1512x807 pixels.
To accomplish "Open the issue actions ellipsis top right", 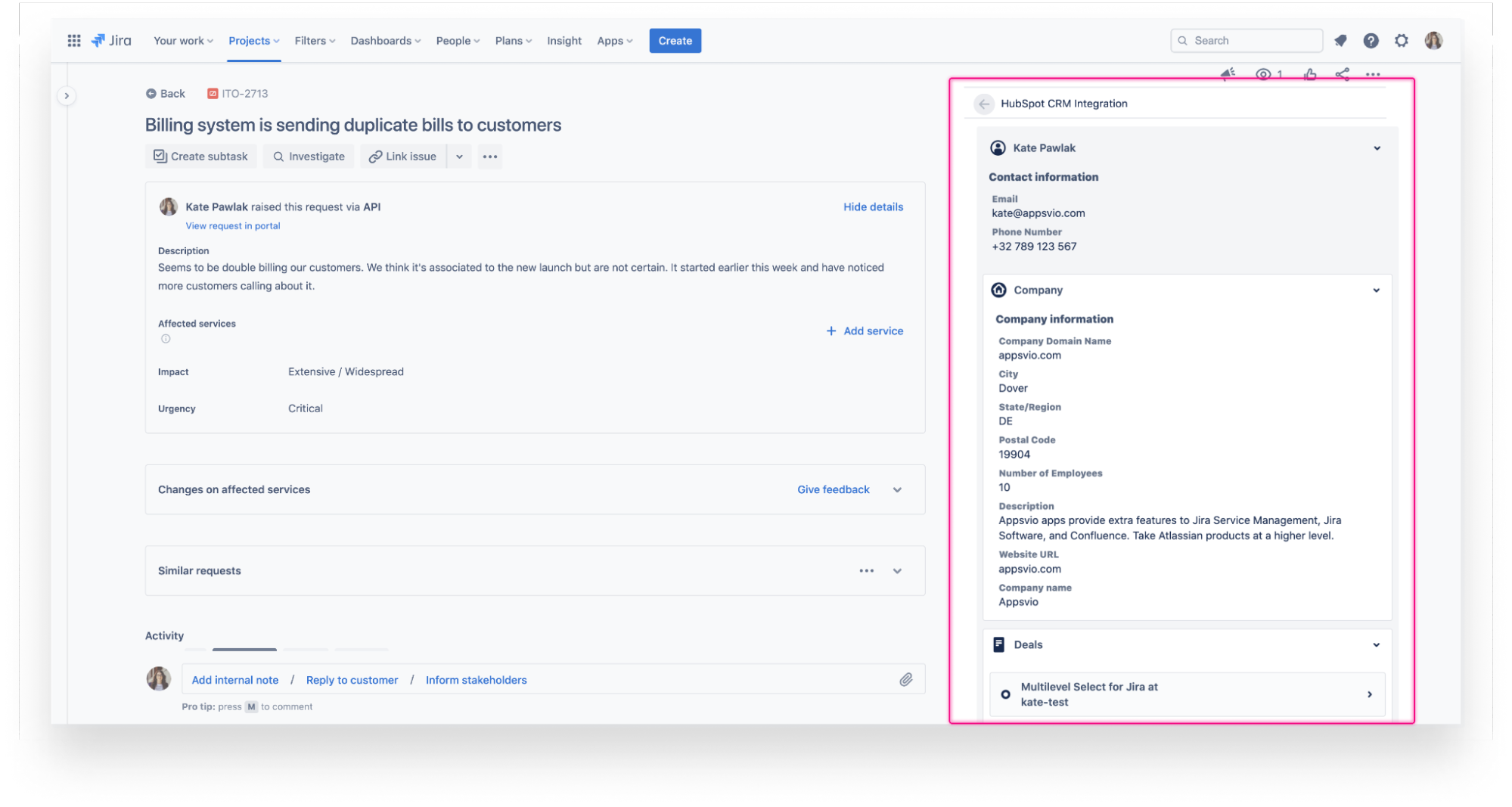I will click(1373, 75).
